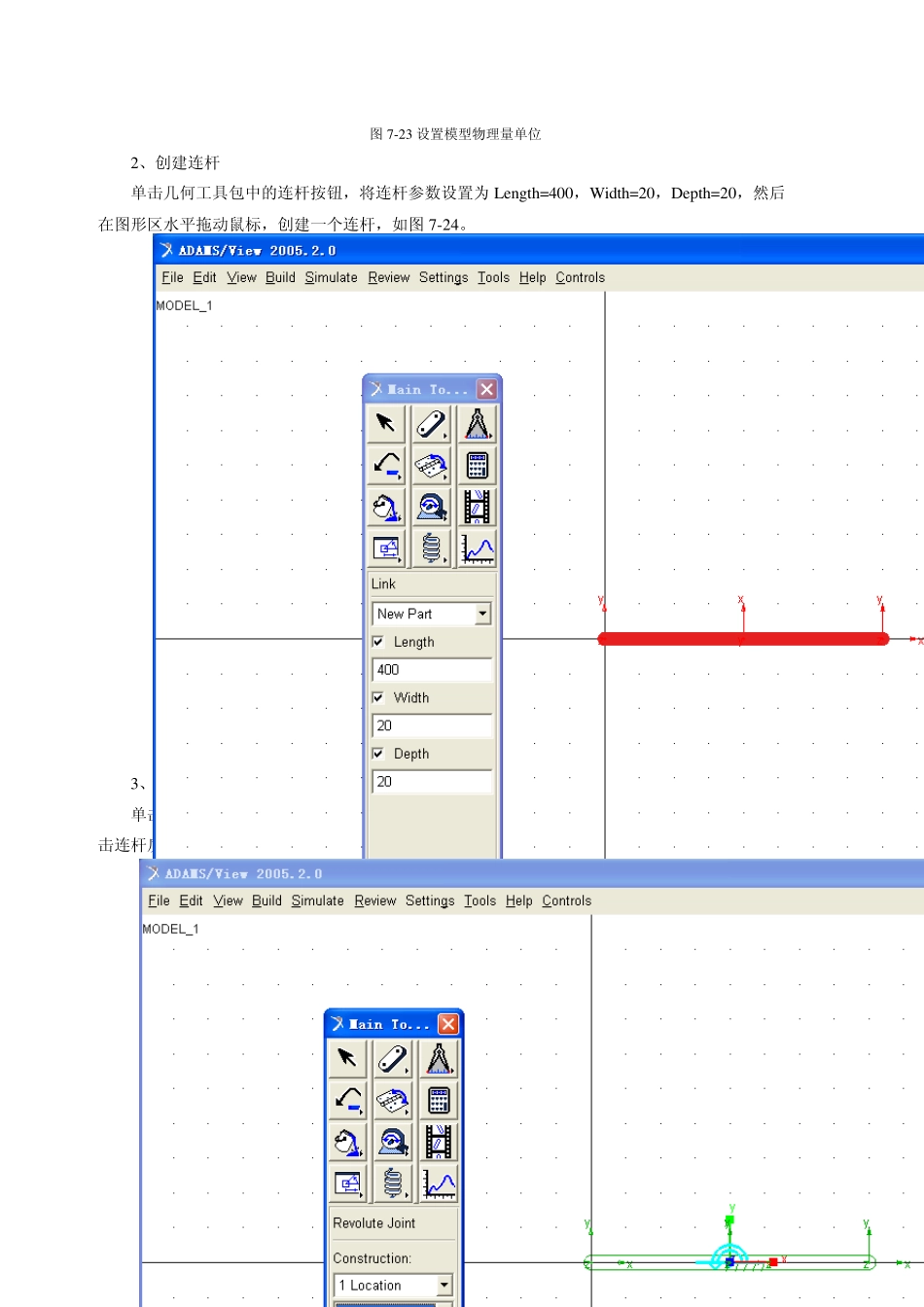This screenshot has height=1307, width=924.
Task: Open the Simulation calculator tool in Link toolbox
Action: (x=477, y=466)
